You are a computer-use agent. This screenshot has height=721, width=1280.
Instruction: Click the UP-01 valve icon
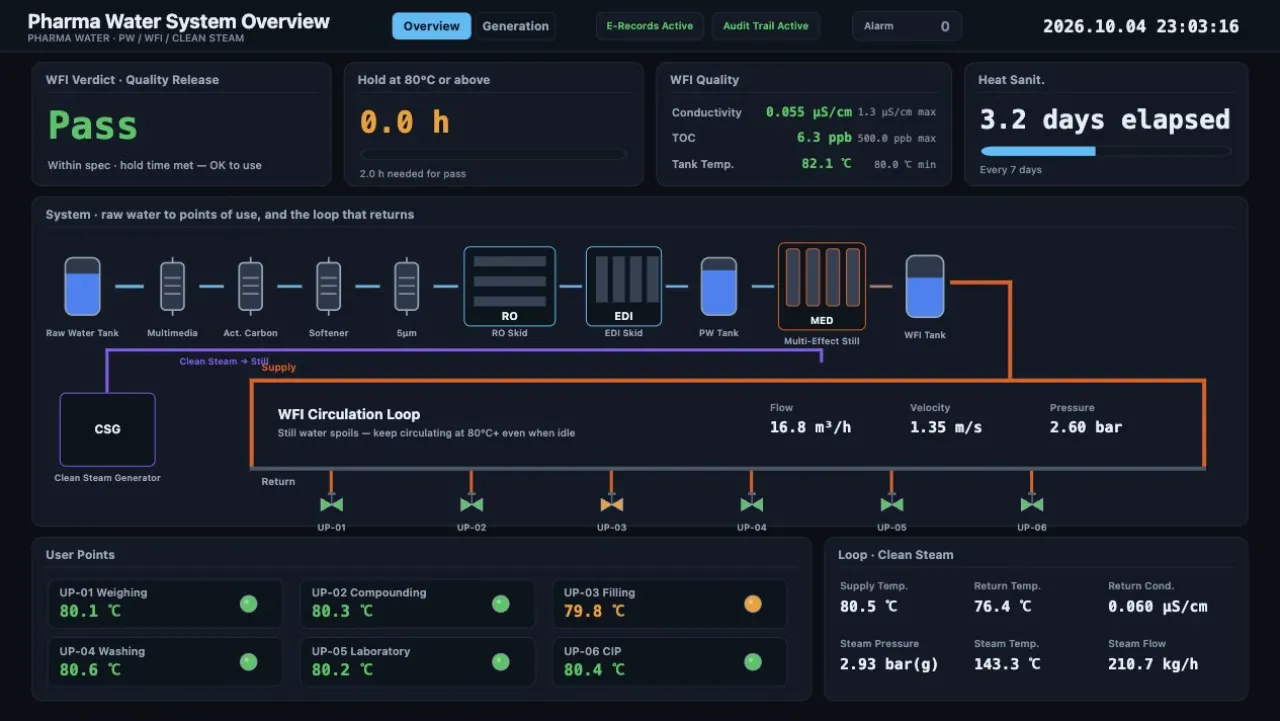click(x=331, y=504)
